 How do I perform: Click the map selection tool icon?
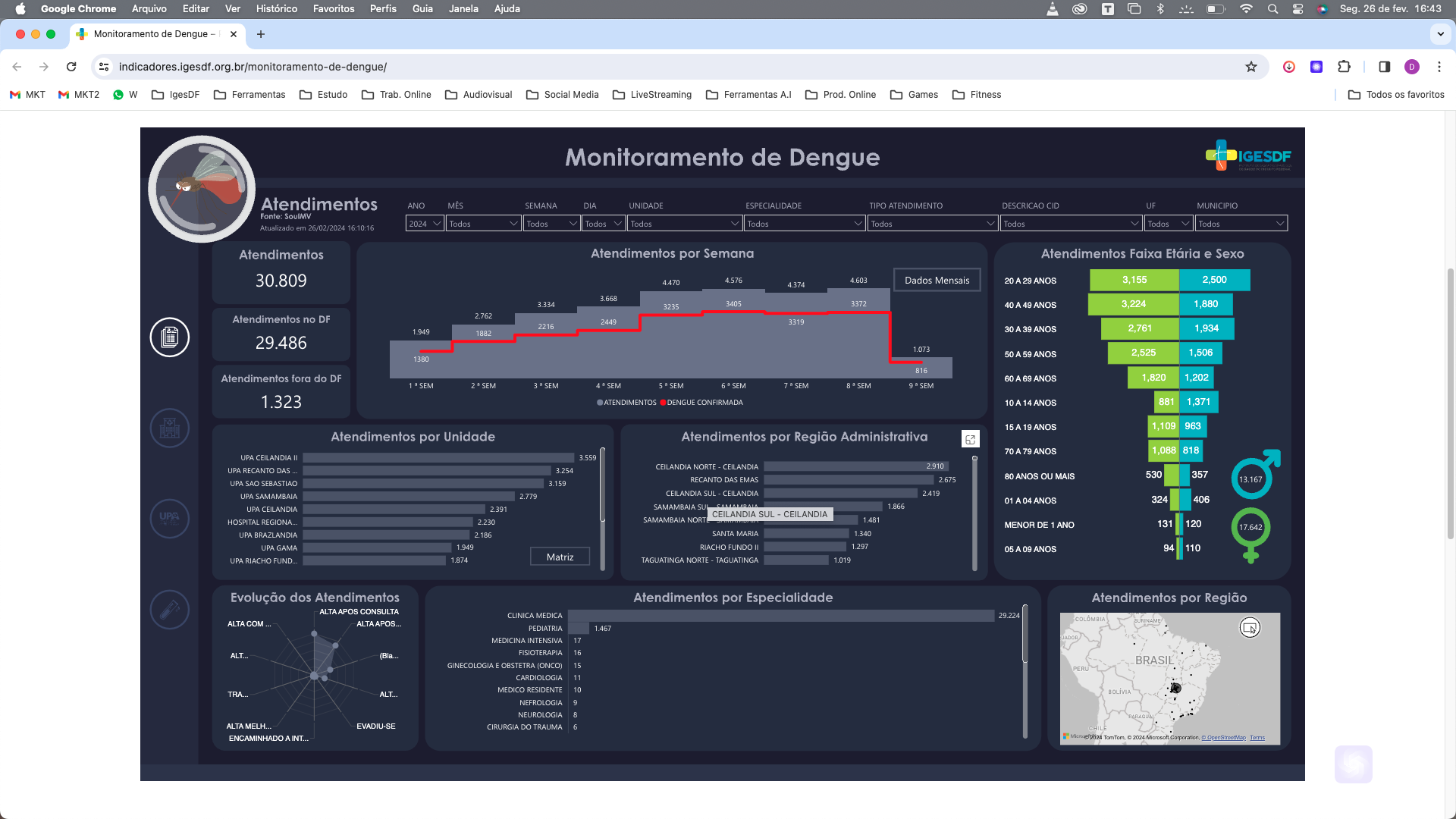click(1250, 628)
